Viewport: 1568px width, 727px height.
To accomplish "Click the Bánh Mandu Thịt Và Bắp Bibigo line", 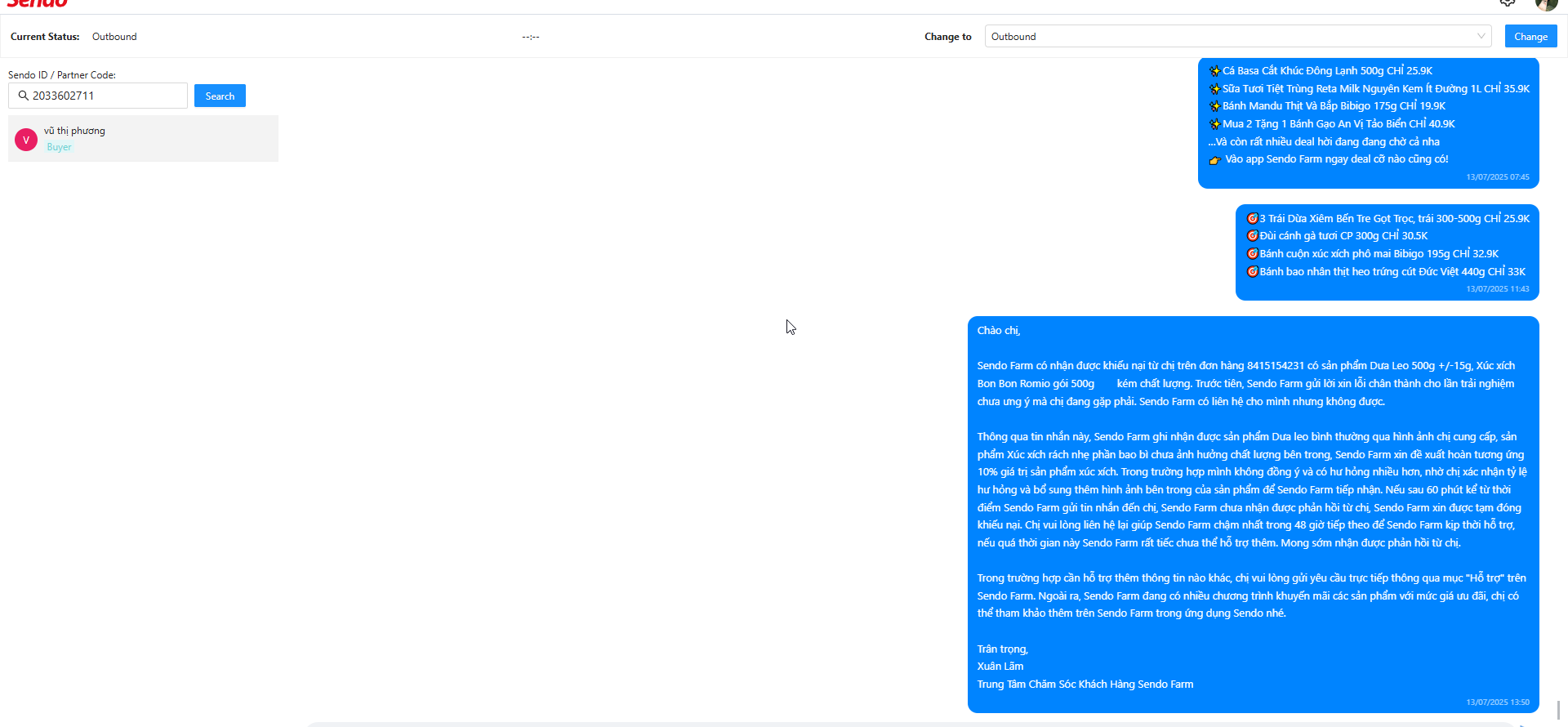I will (1327, 106).
